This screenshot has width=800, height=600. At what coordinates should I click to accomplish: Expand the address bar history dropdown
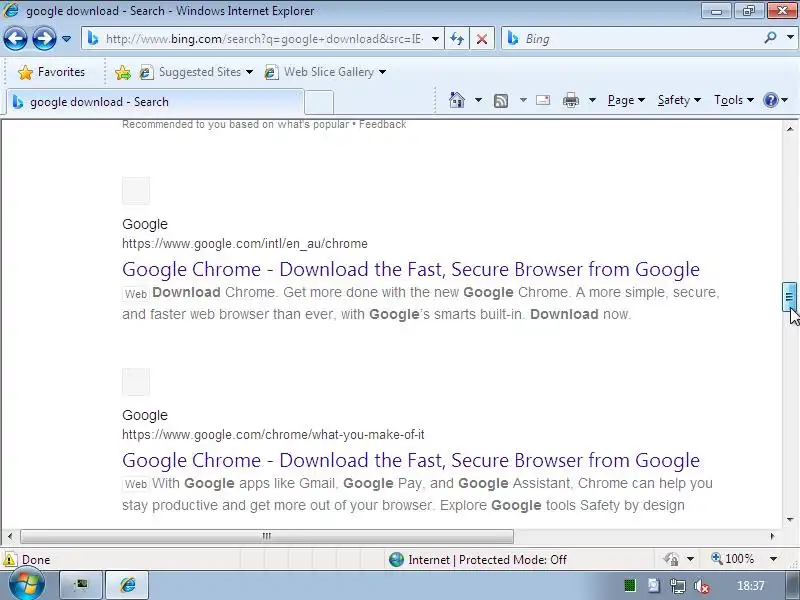[x=435, y=39]
